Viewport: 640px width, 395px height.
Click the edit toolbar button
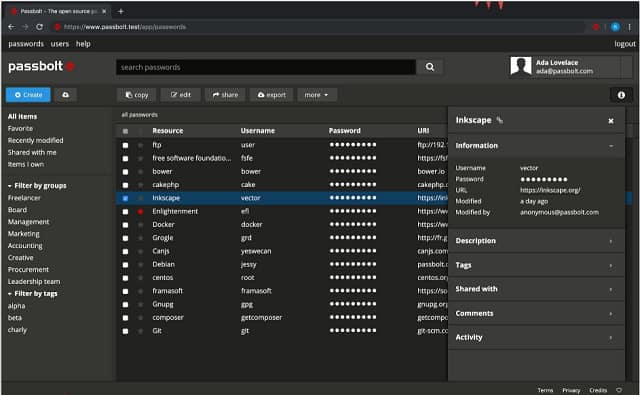coord(181,95)
